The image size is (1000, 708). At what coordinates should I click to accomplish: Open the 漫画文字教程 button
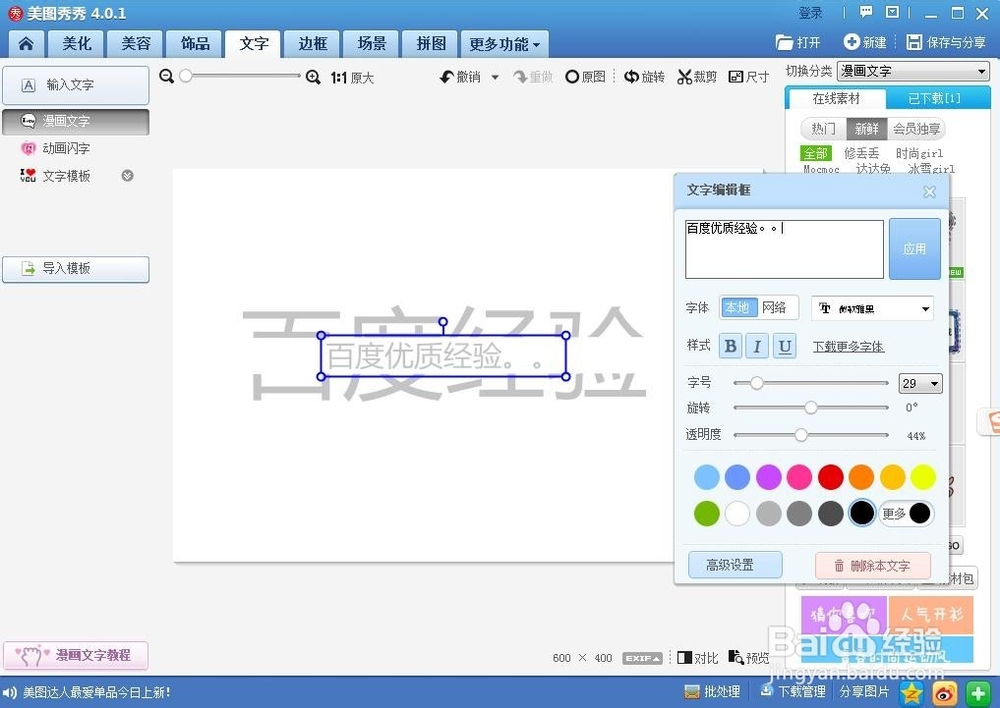coord(75,655)
